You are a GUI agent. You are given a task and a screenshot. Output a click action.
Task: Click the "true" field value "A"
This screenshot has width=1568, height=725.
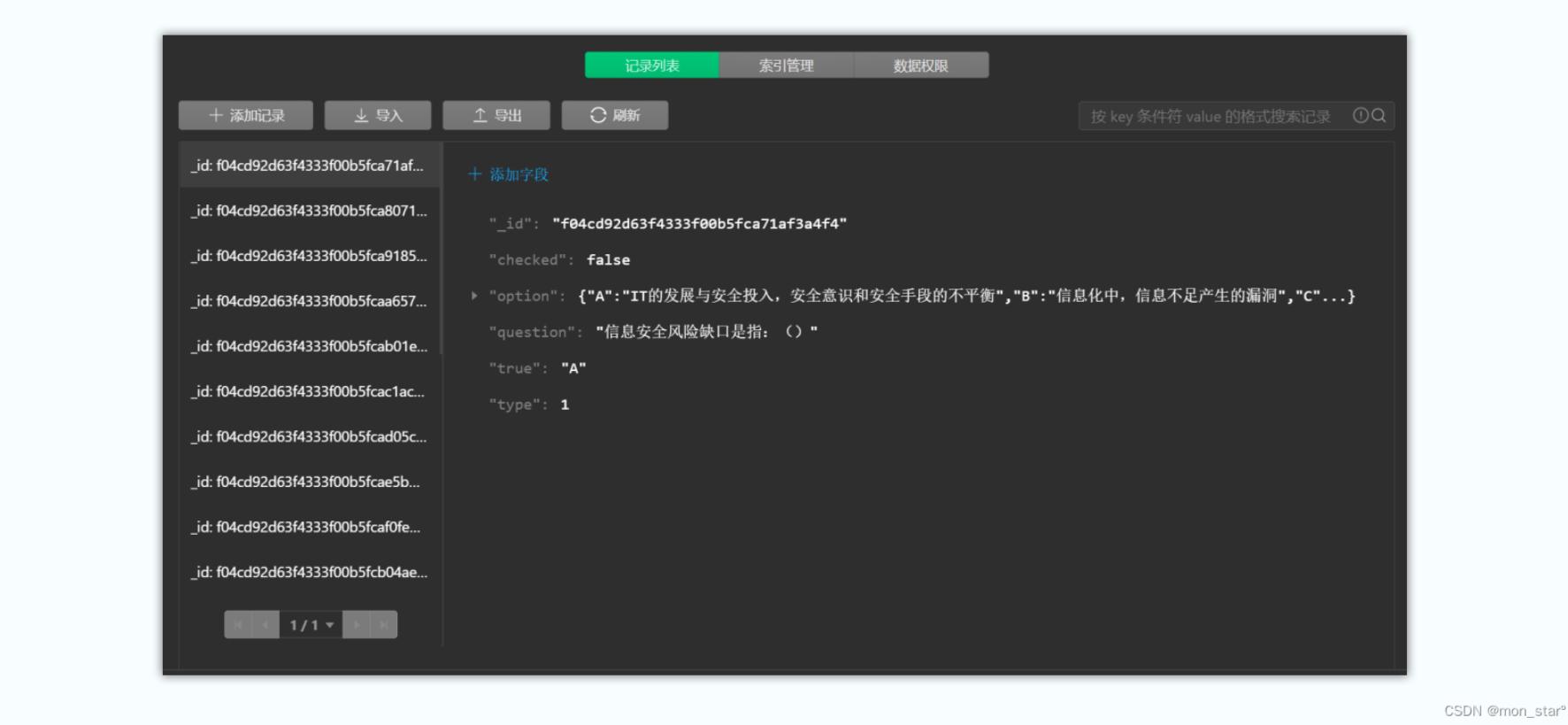tap(573, 368)
